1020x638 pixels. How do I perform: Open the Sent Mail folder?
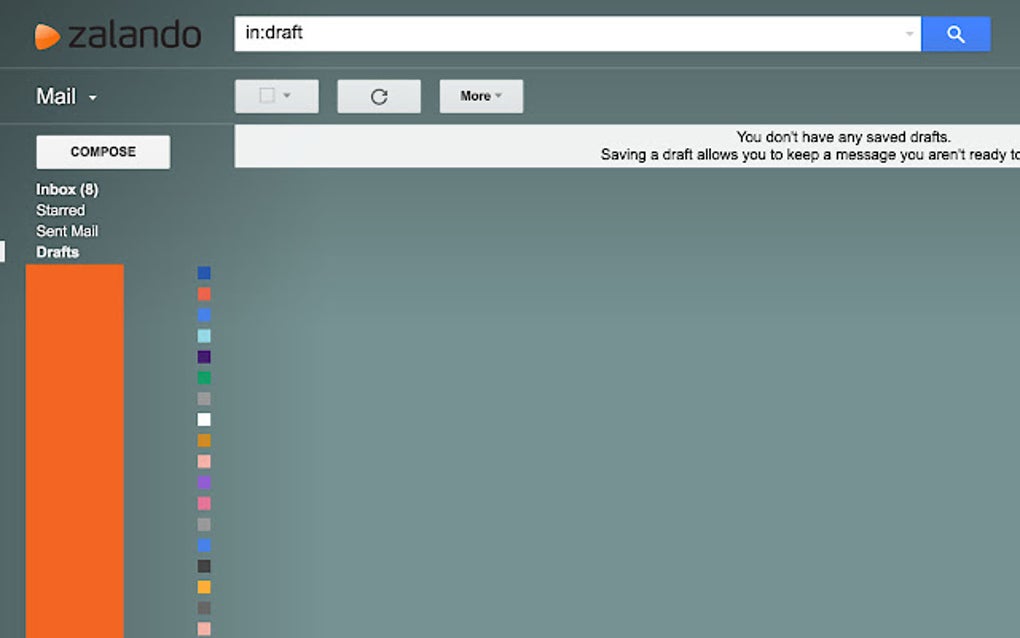pos(66,231)
